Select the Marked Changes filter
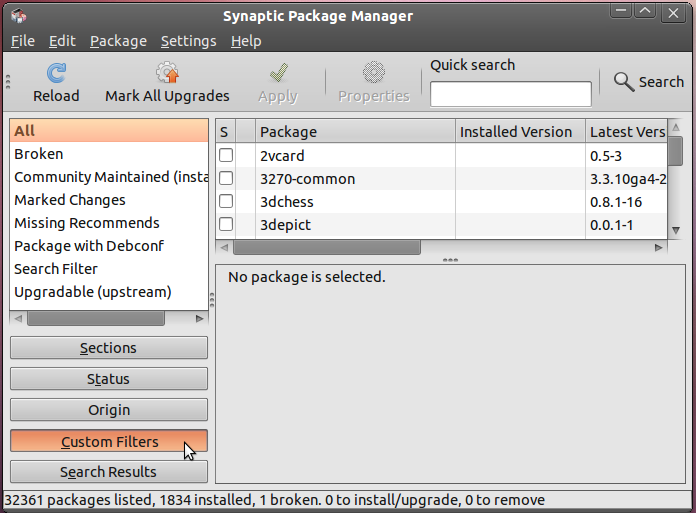The height and width of the screenshot is (513, 696). (x=109, y=200)
